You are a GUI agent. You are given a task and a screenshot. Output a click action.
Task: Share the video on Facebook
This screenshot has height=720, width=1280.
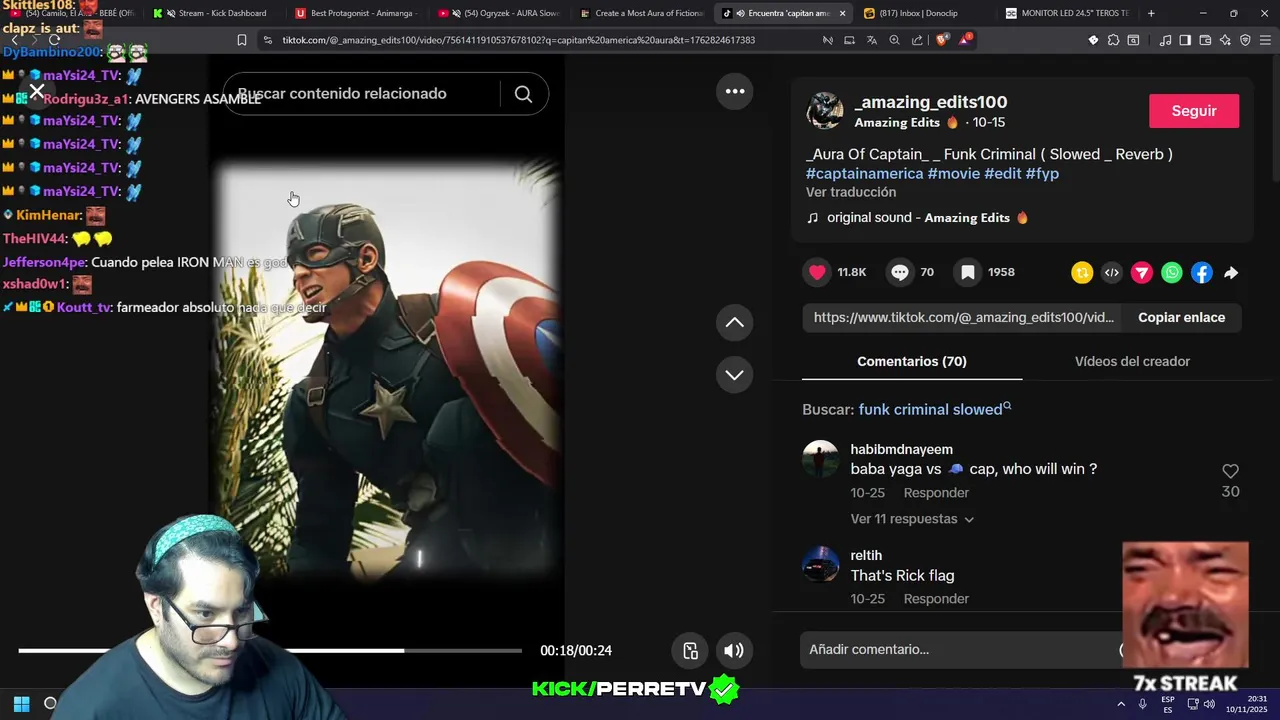tap(1202, 273)
